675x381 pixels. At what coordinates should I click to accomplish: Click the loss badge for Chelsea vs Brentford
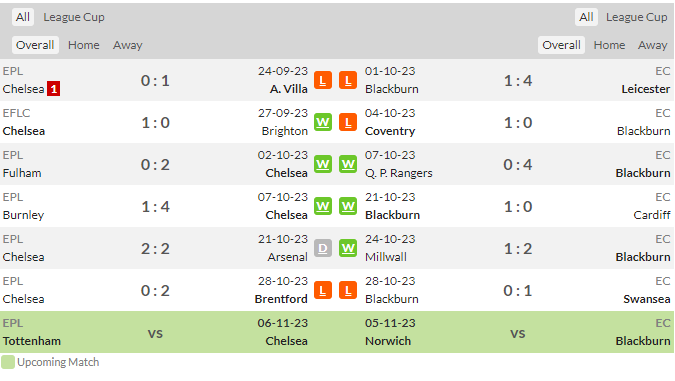coord(323,291)
